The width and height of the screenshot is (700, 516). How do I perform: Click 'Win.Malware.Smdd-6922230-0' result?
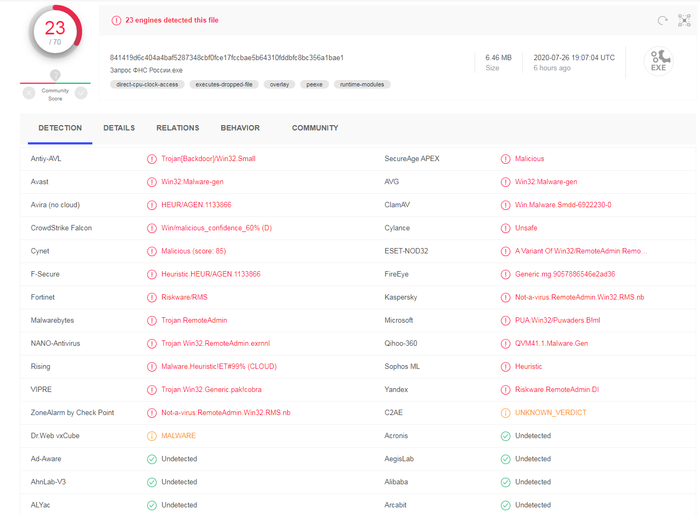(563, 205)
